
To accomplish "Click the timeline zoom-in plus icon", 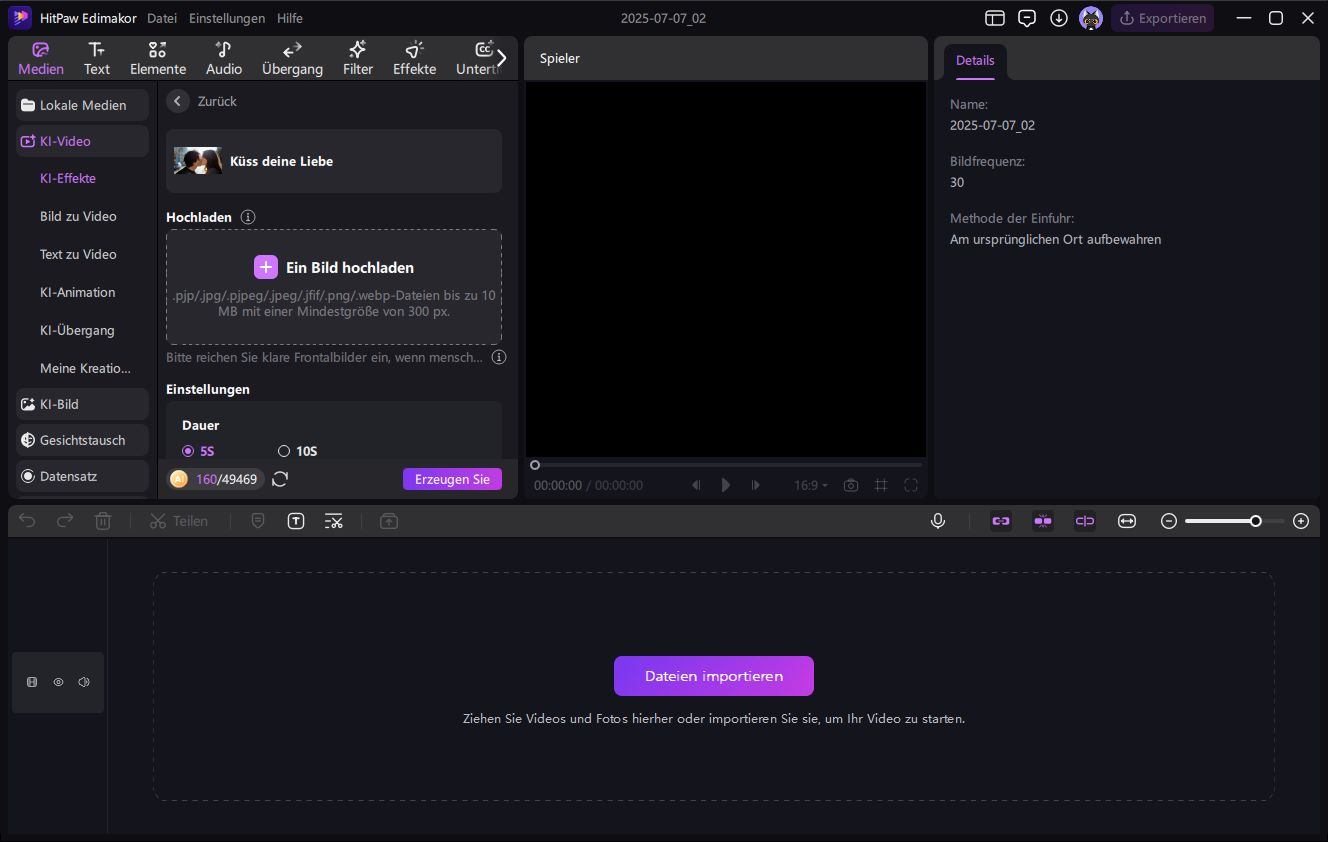I will pos(1301,521).
